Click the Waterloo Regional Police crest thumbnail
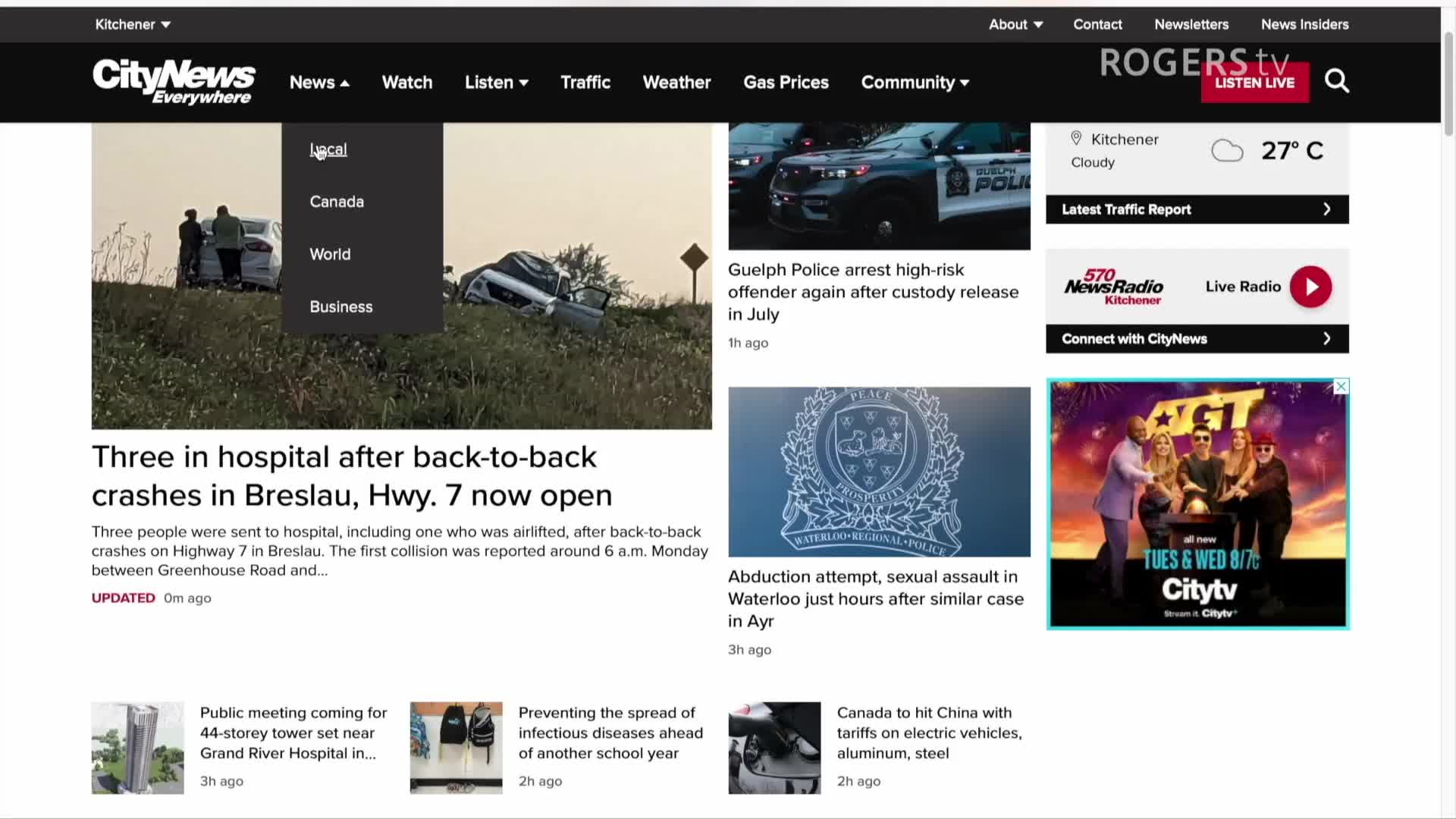This screenshot has width=1456, height=819. pyautogui.click(x=879, y=472)
